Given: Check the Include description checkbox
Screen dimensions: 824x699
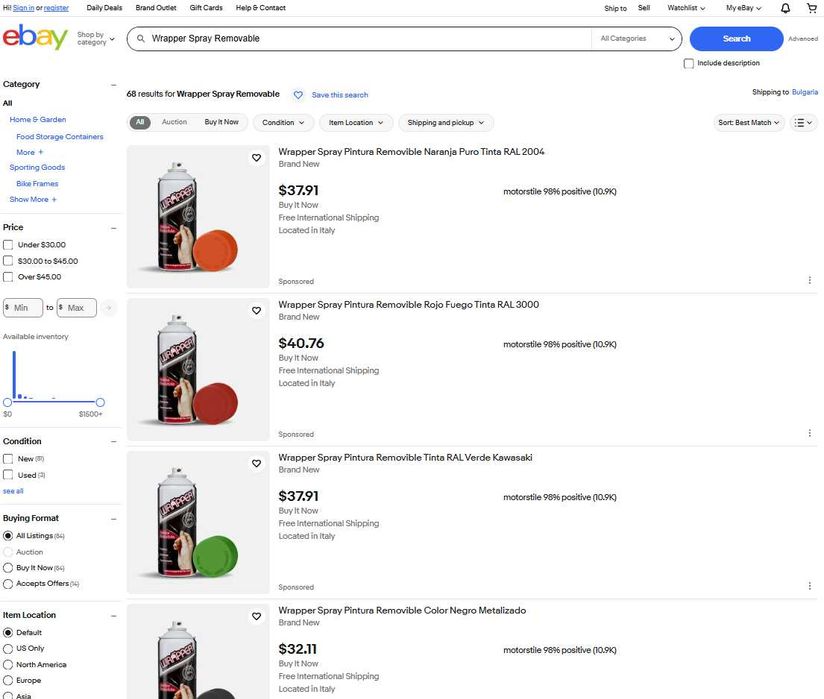Looking at the screenshot, I should [689, 63].
